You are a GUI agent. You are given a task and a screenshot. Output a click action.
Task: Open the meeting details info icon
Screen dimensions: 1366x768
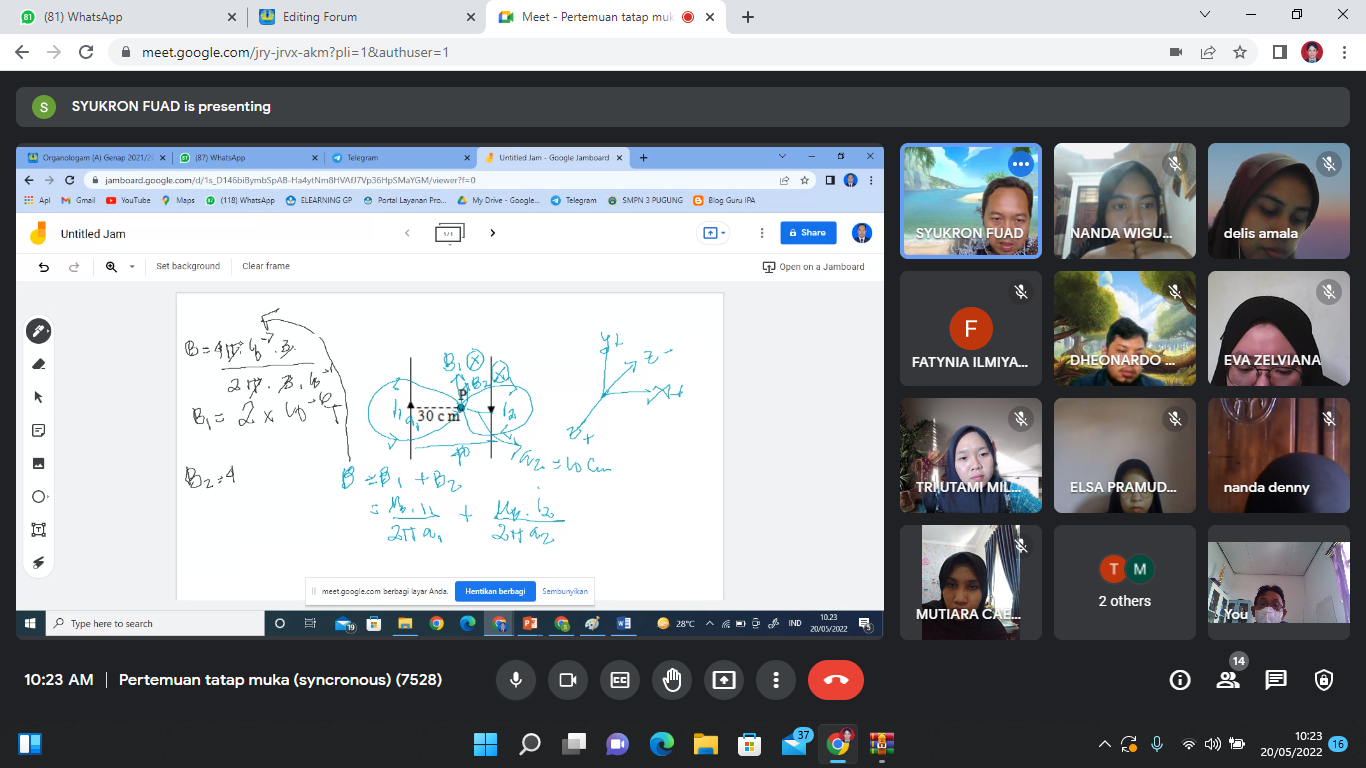[1180, 680]
